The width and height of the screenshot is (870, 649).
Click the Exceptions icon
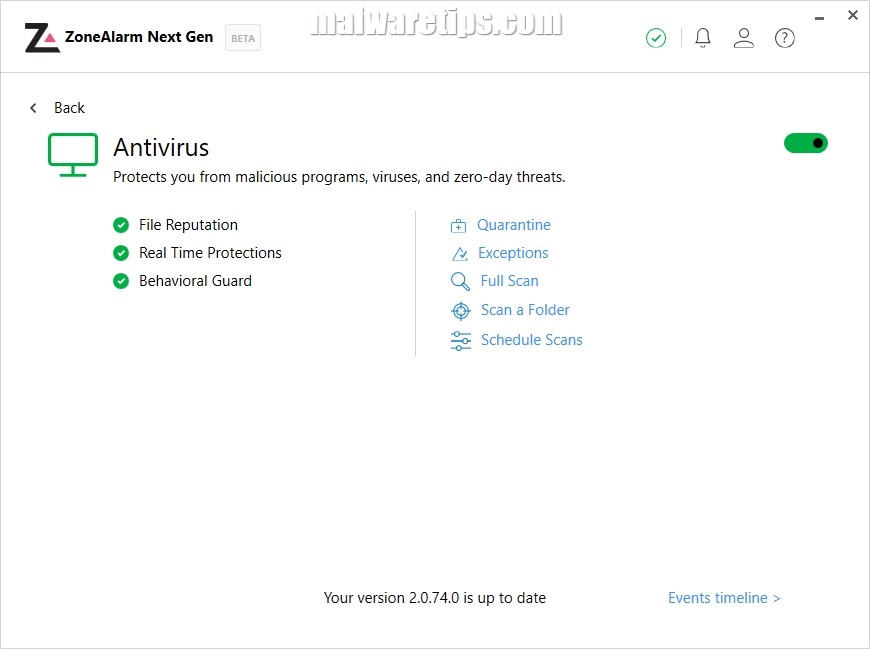click(x=459, y=253)
